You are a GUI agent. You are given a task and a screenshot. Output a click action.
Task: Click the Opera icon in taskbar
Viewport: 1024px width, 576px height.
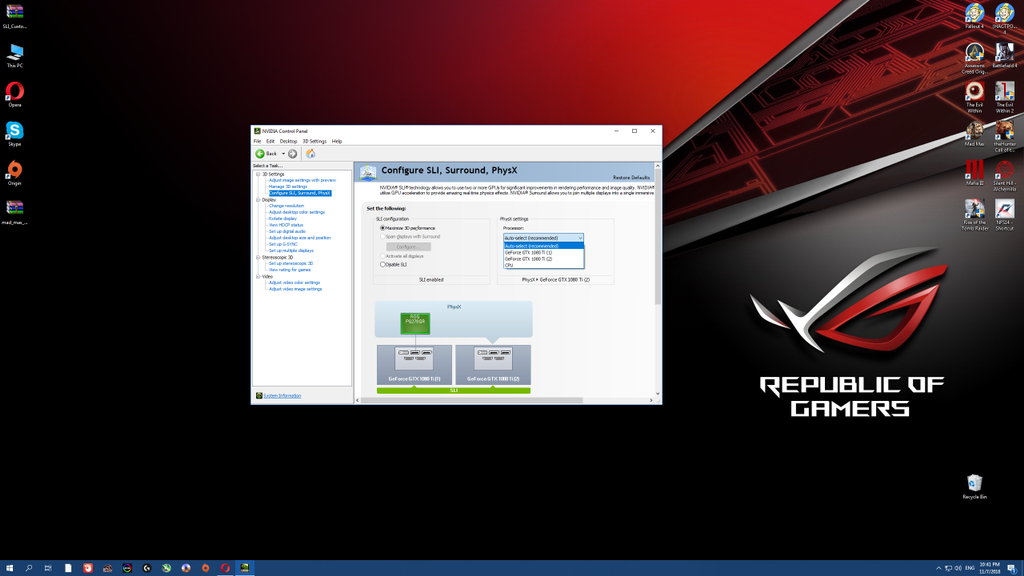point(225,568)
